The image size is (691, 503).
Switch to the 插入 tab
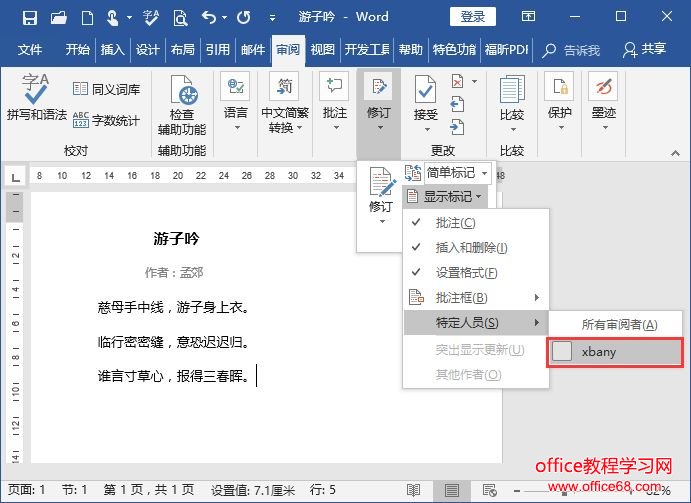point(112,49)
